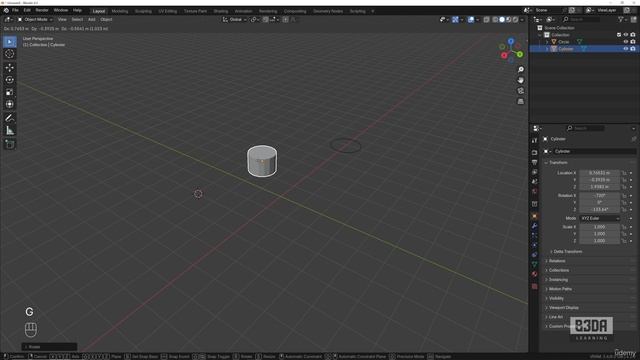640x360 pixels.
Task: Disable Circle in renders camera icon
Action: point(633,42)
